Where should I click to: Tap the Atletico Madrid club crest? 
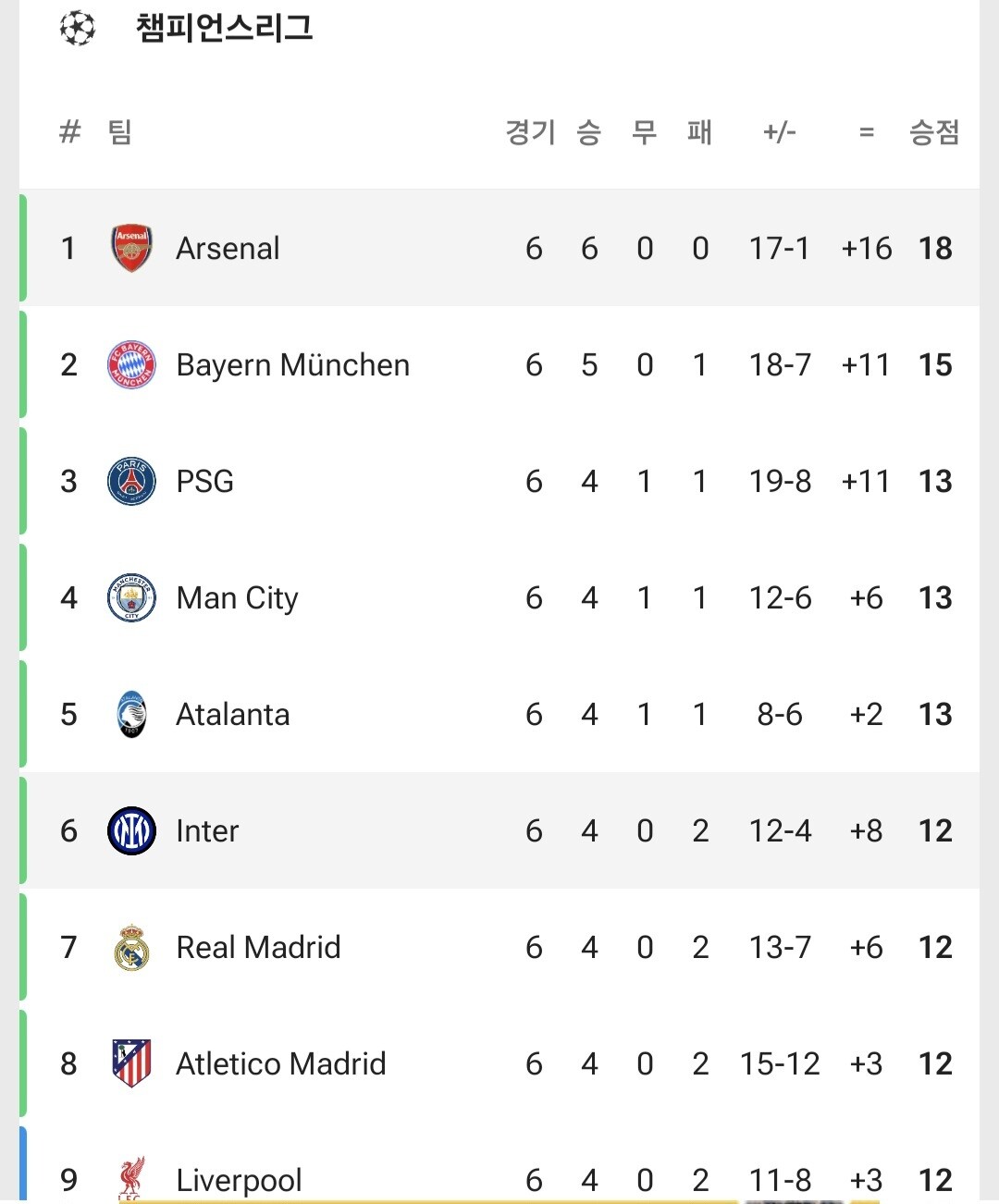click(x=131, y=1063)
